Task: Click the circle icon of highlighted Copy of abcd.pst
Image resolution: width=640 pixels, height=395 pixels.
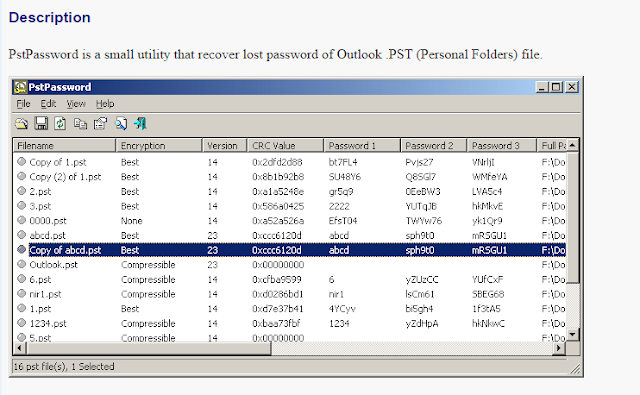Action: (x=22, y=249)
